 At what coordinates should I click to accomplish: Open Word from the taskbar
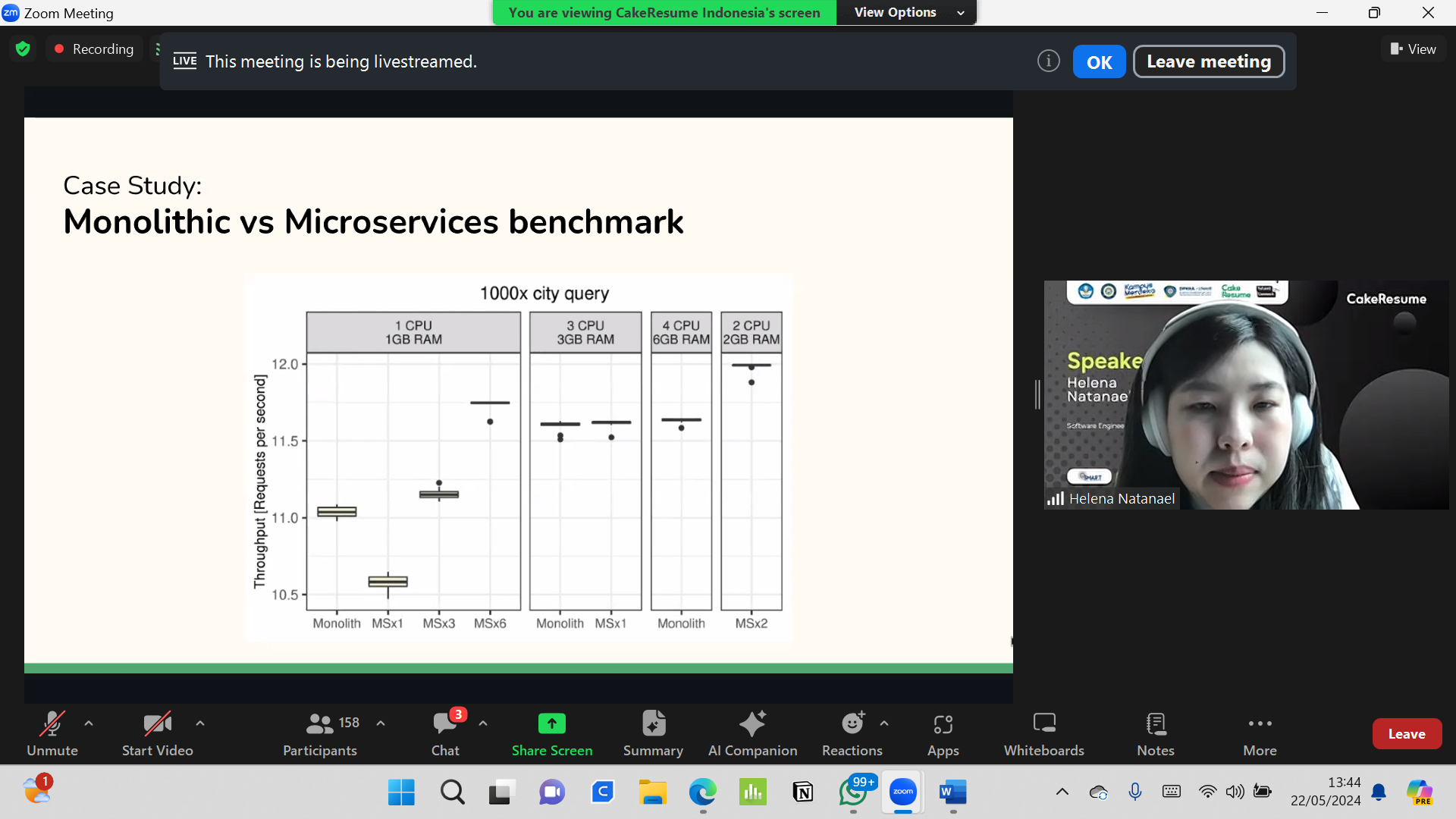tap(952, 792)
